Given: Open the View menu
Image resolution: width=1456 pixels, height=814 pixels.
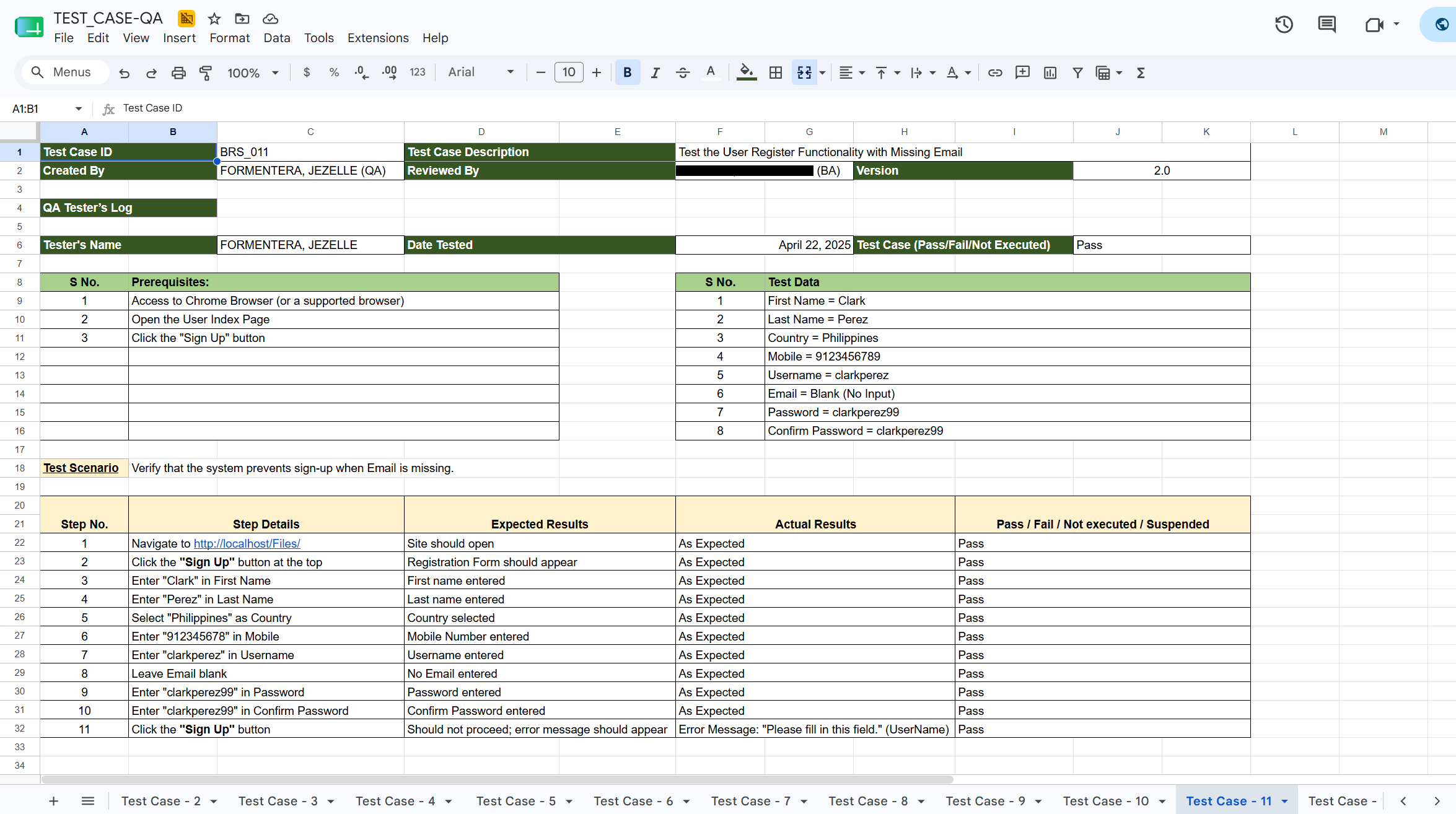Looking at the screenshot, I should (136, 38).
